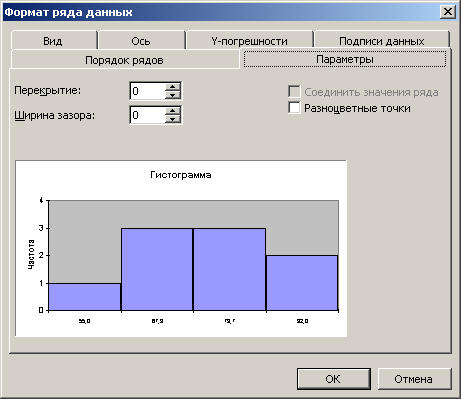Increase the Перекрытие value with up arrow
Screen dimensions: 461x399
[x=173, y=87]
